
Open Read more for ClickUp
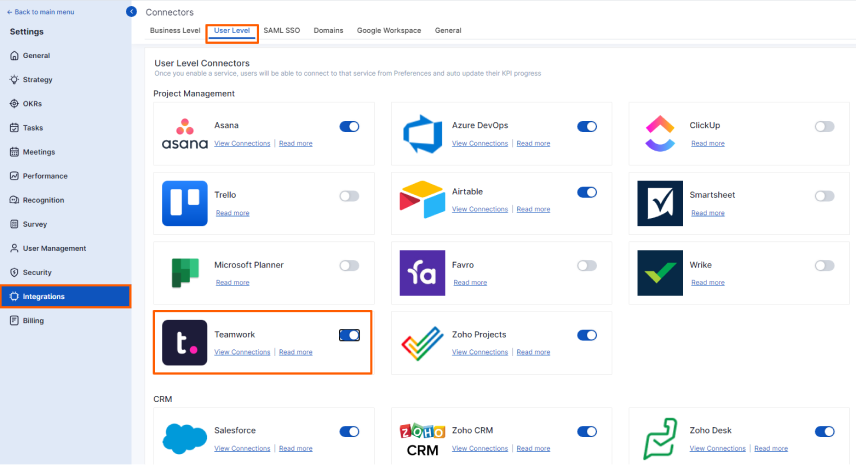(708, 144)
